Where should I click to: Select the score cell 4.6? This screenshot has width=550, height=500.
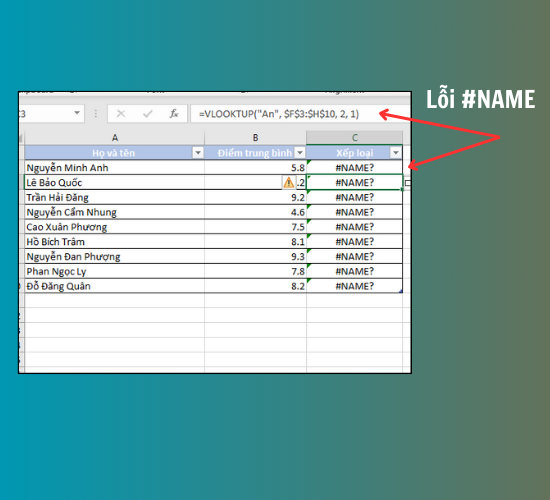pyautogui.click(x=255, y=212)
